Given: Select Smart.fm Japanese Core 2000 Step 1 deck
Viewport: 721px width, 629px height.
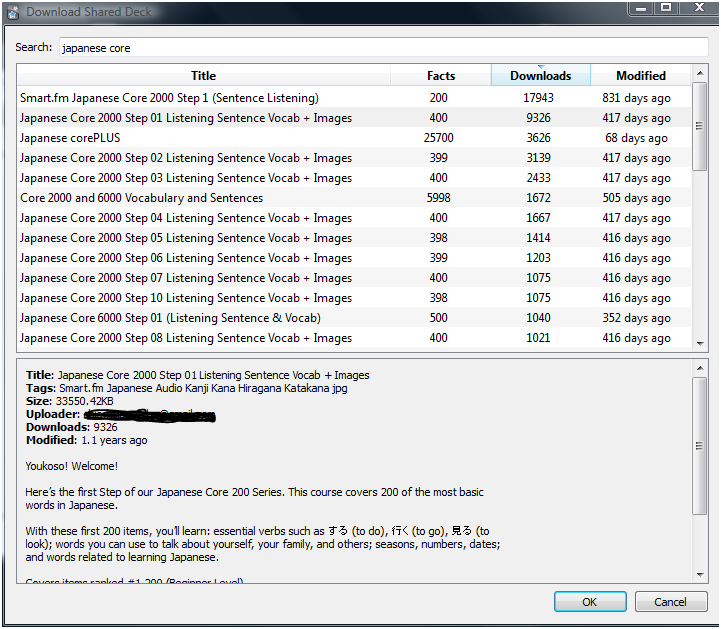Looking at the screenshot, I should (x=169, y=98).
